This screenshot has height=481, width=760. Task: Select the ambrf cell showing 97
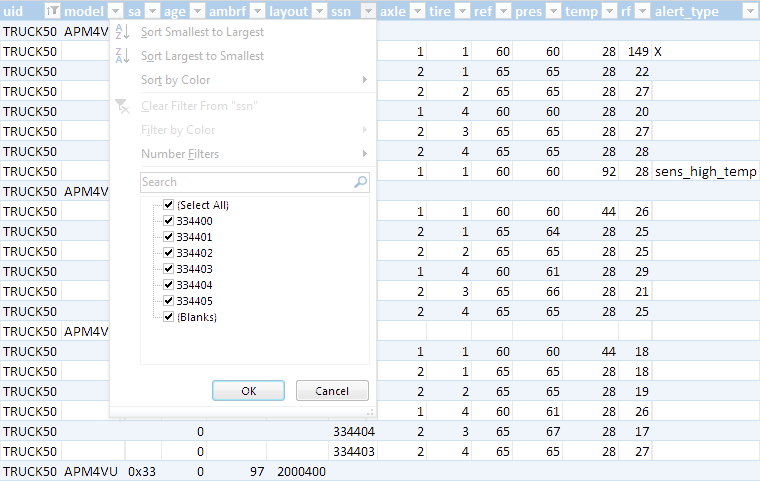(236, 471)
